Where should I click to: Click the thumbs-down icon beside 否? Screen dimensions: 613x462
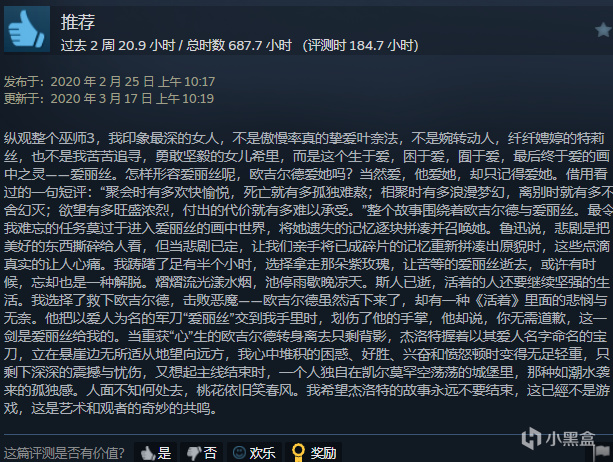point(194,453)
